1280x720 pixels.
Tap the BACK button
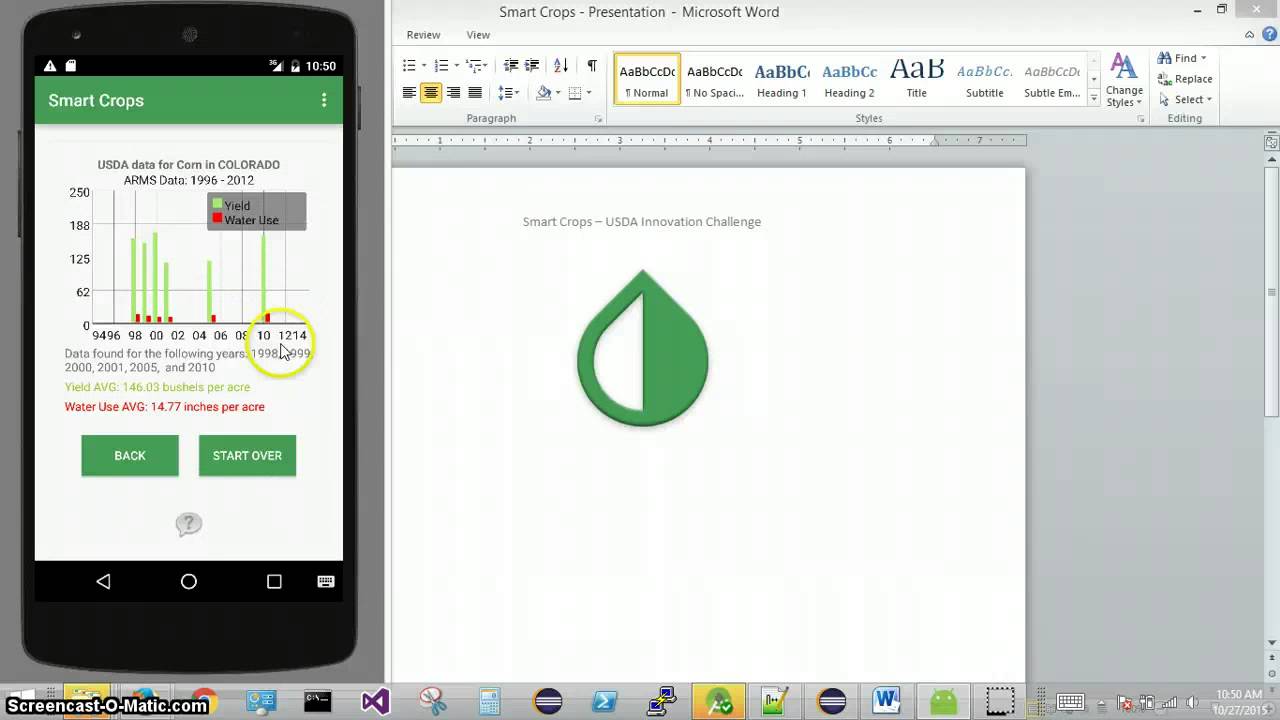coord(130,455)
